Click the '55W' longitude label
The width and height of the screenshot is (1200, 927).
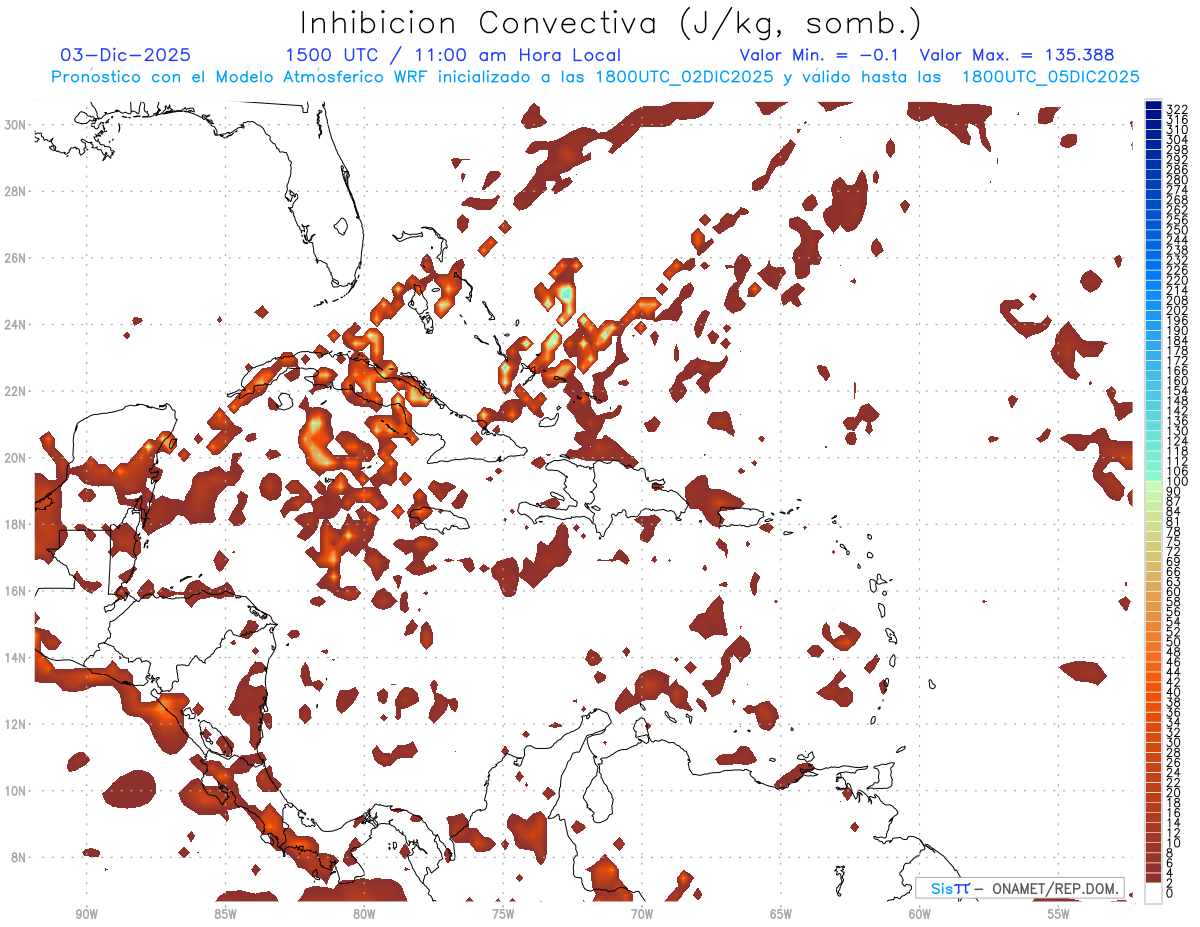tap(1059, 914)
